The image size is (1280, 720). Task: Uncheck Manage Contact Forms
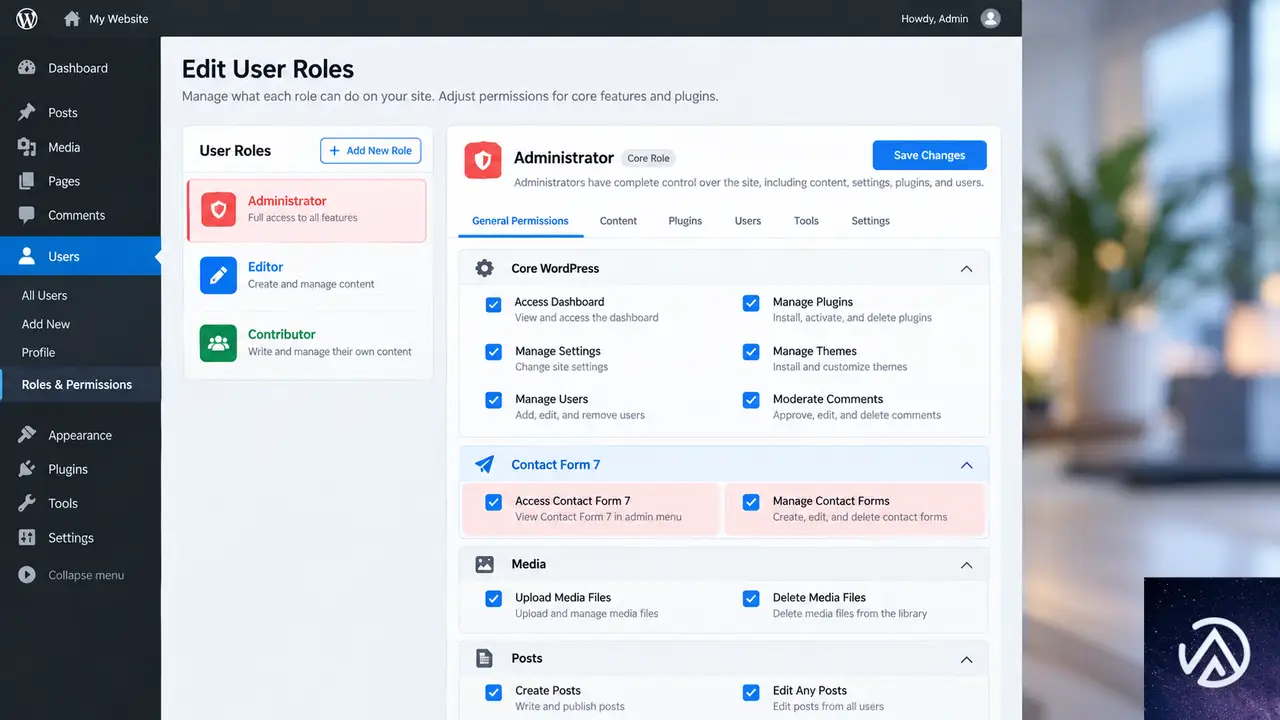(x=751, y=502)
